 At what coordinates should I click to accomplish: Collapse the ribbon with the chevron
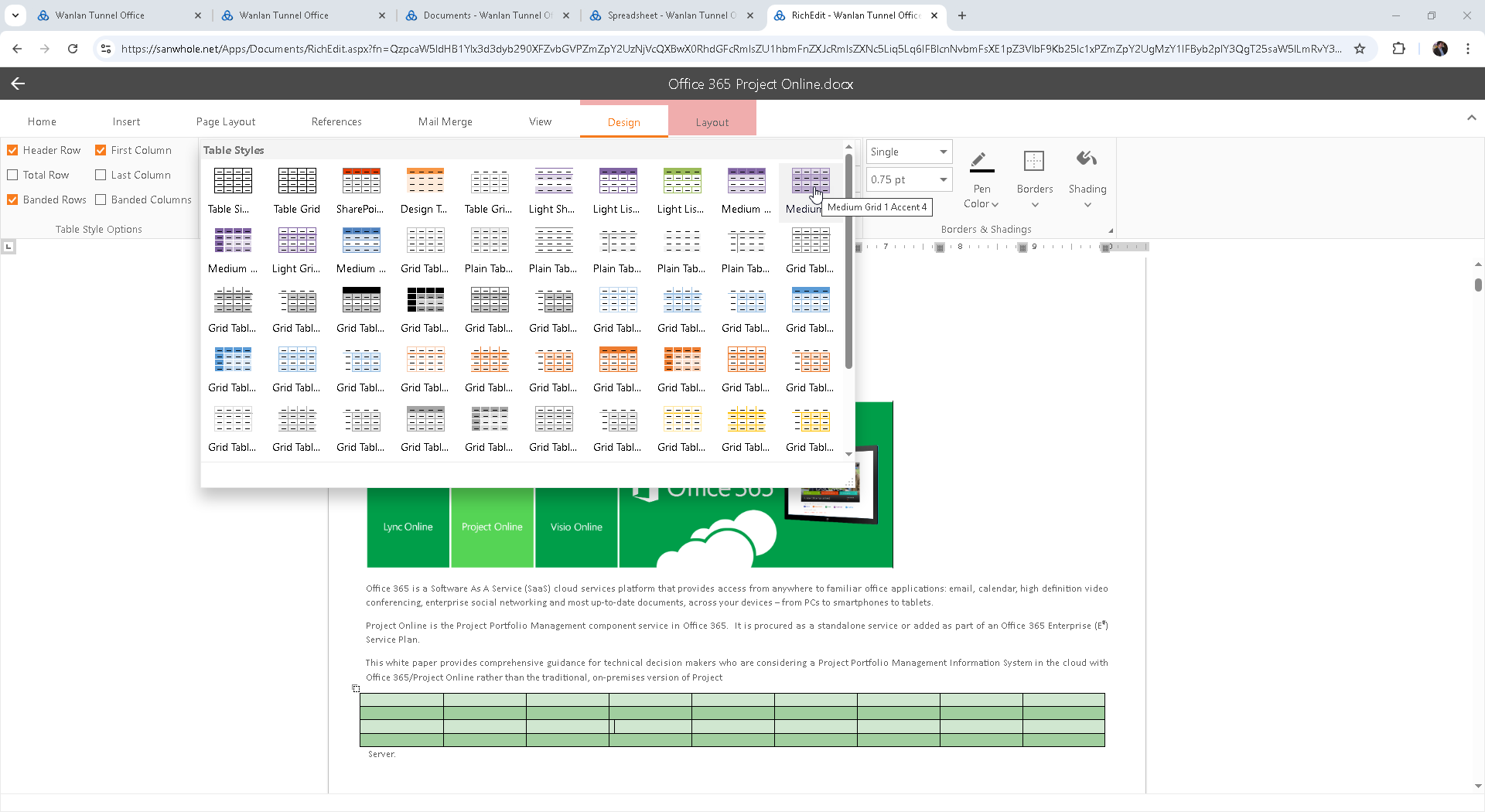click(1471, 118)
